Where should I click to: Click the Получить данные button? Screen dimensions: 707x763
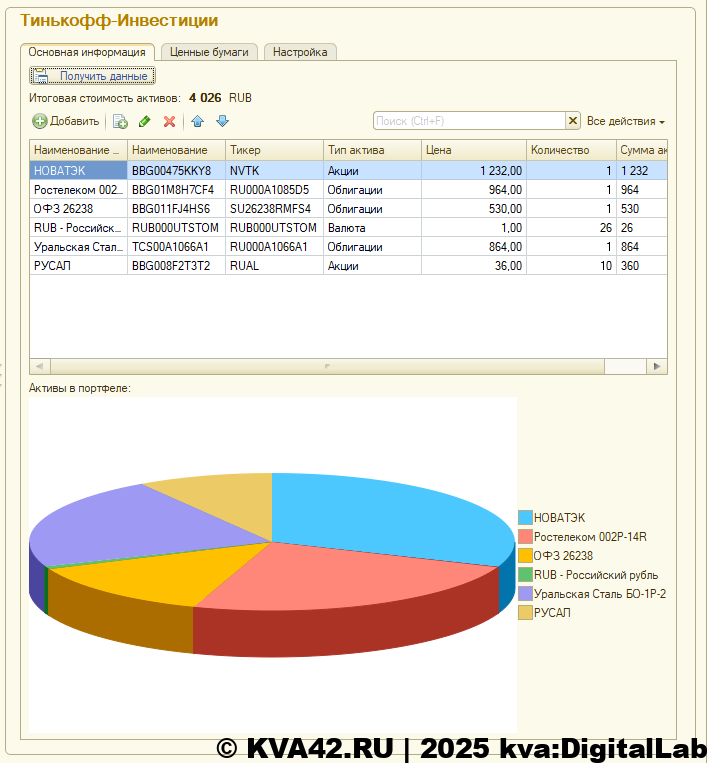92,76
